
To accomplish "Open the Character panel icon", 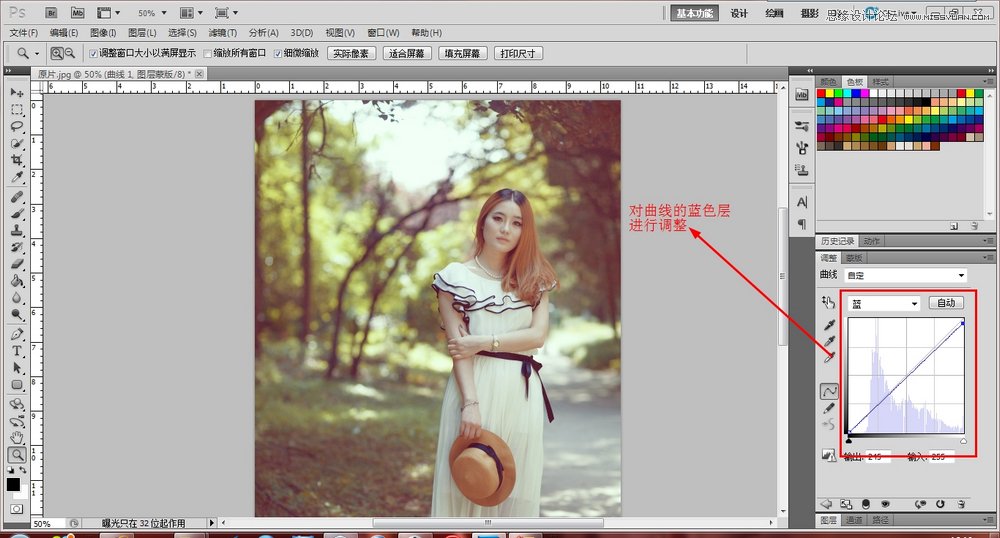I will click(x=802, y=202).
